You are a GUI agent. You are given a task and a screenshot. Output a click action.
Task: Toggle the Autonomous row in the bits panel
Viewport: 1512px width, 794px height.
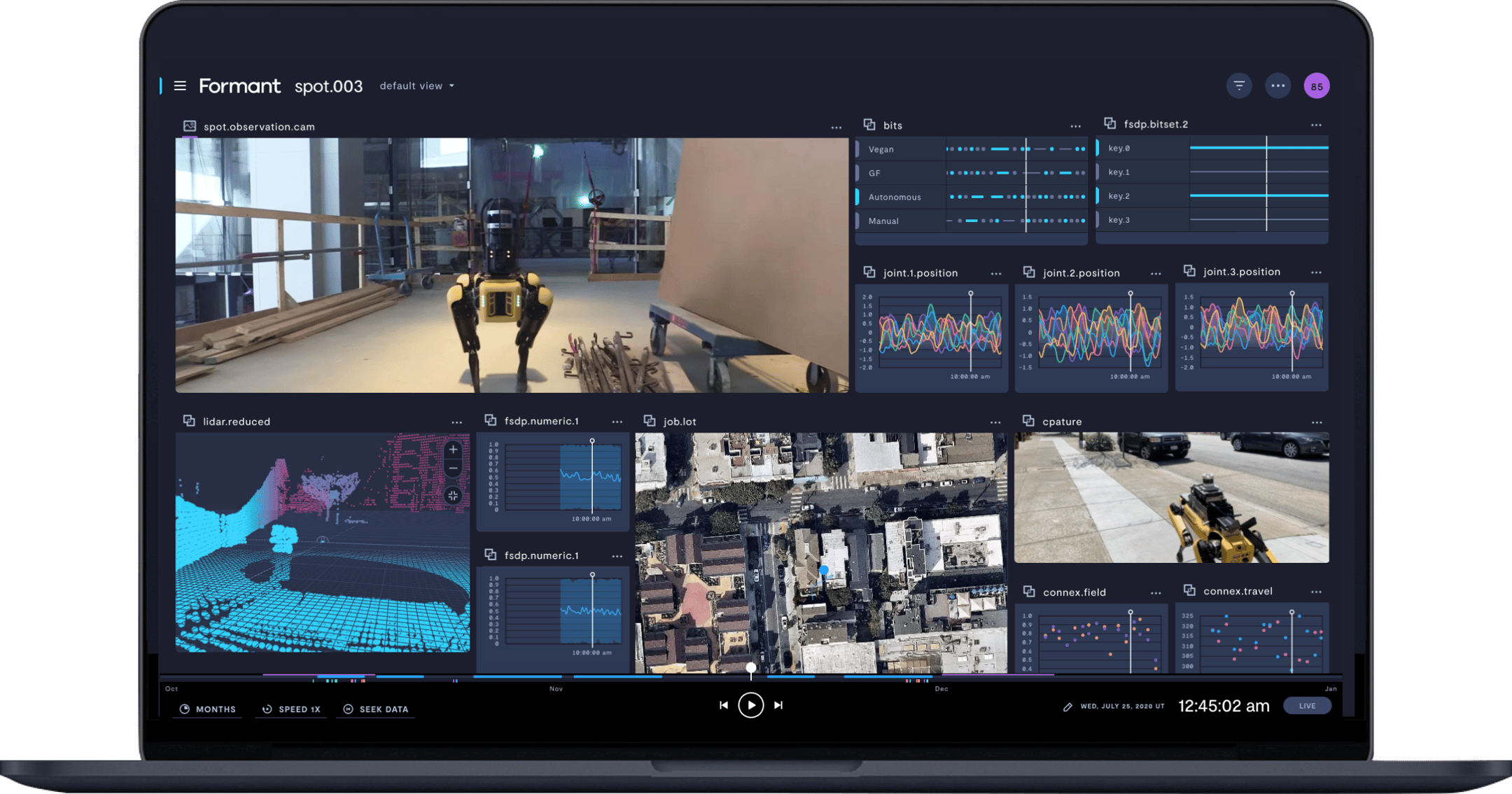[x=894, y=197]
